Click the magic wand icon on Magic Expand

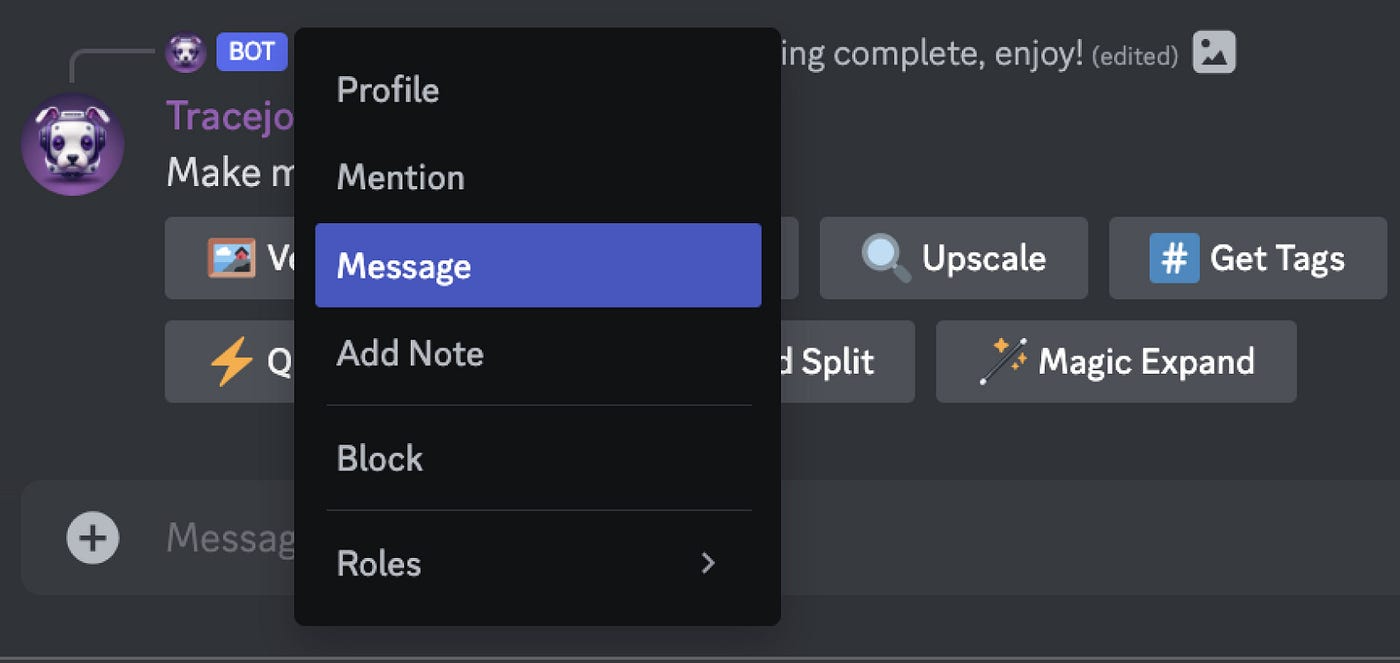point(1004,361)
